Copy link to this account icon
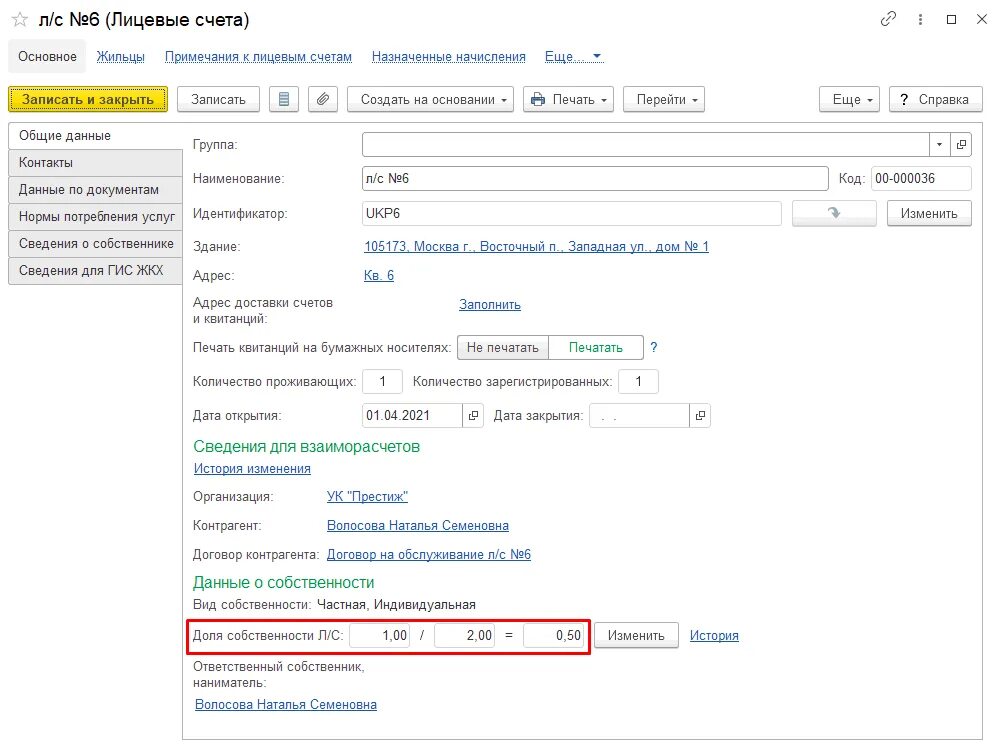 point(888,19)
